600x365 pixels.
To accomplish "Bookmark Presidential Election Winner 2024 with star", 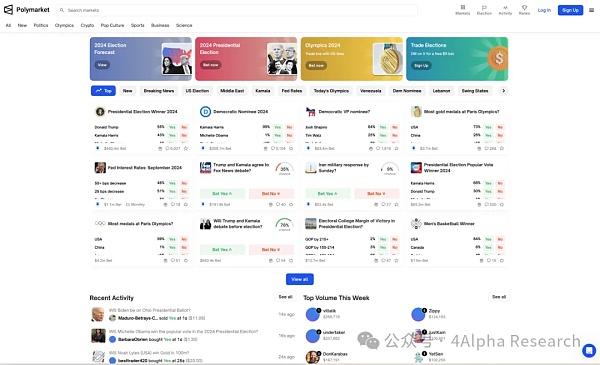I will pos(186,148).
